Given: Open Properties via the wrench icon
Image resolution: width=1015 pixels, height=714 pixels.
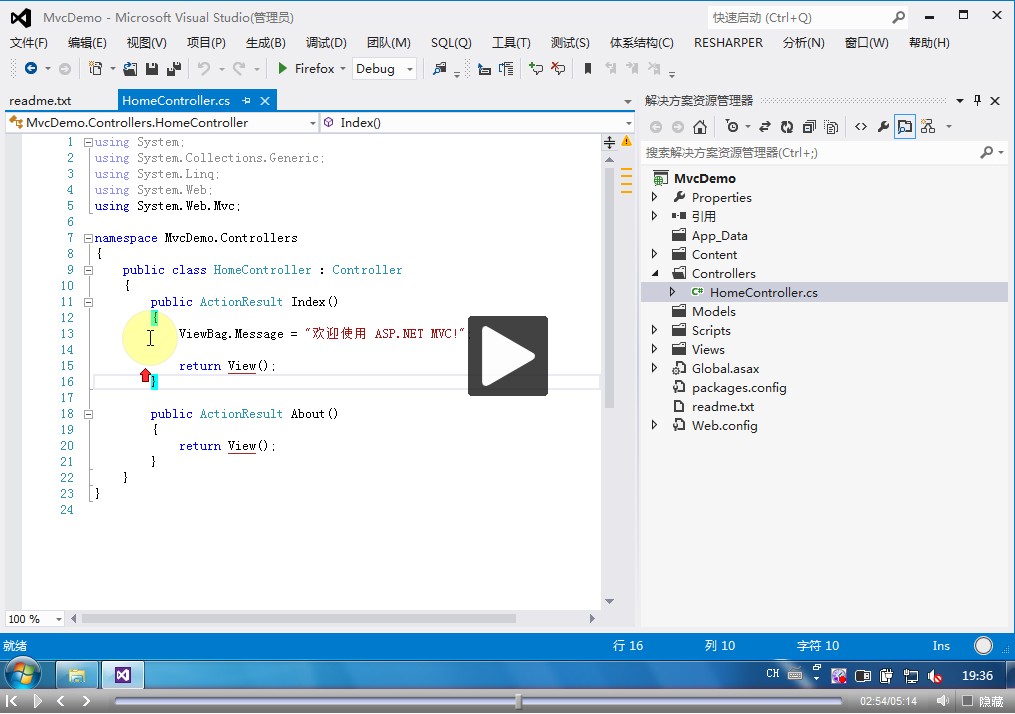Looking at the screenshot, I should pos(883,127).
